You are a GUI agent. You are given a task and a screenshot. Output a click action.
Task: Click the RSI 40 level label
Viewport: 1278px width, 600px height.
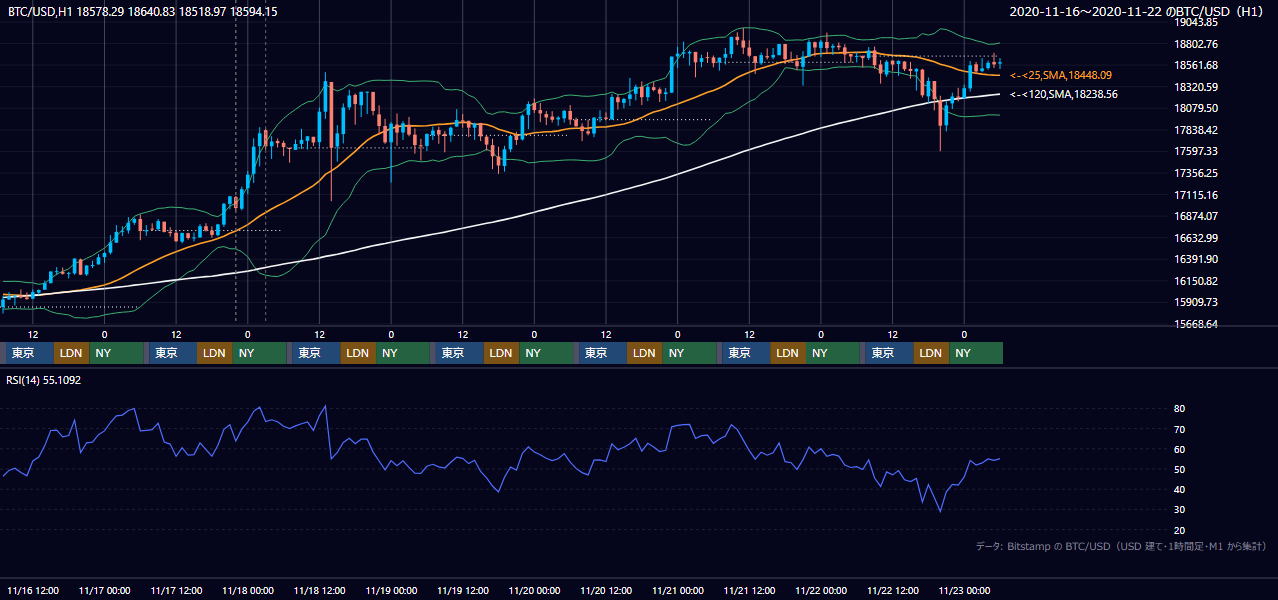[1179, 489]
